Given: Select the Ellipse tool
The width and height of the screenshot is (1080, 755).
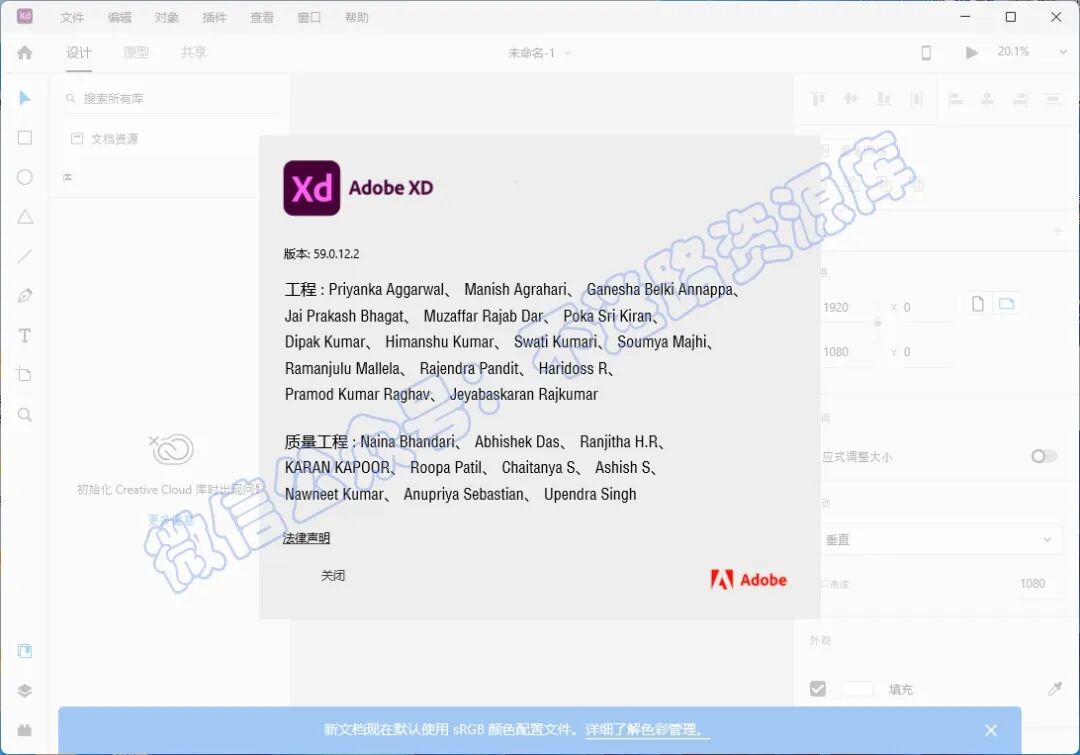Looking at the screenshot, I should [x=25, y=177].
